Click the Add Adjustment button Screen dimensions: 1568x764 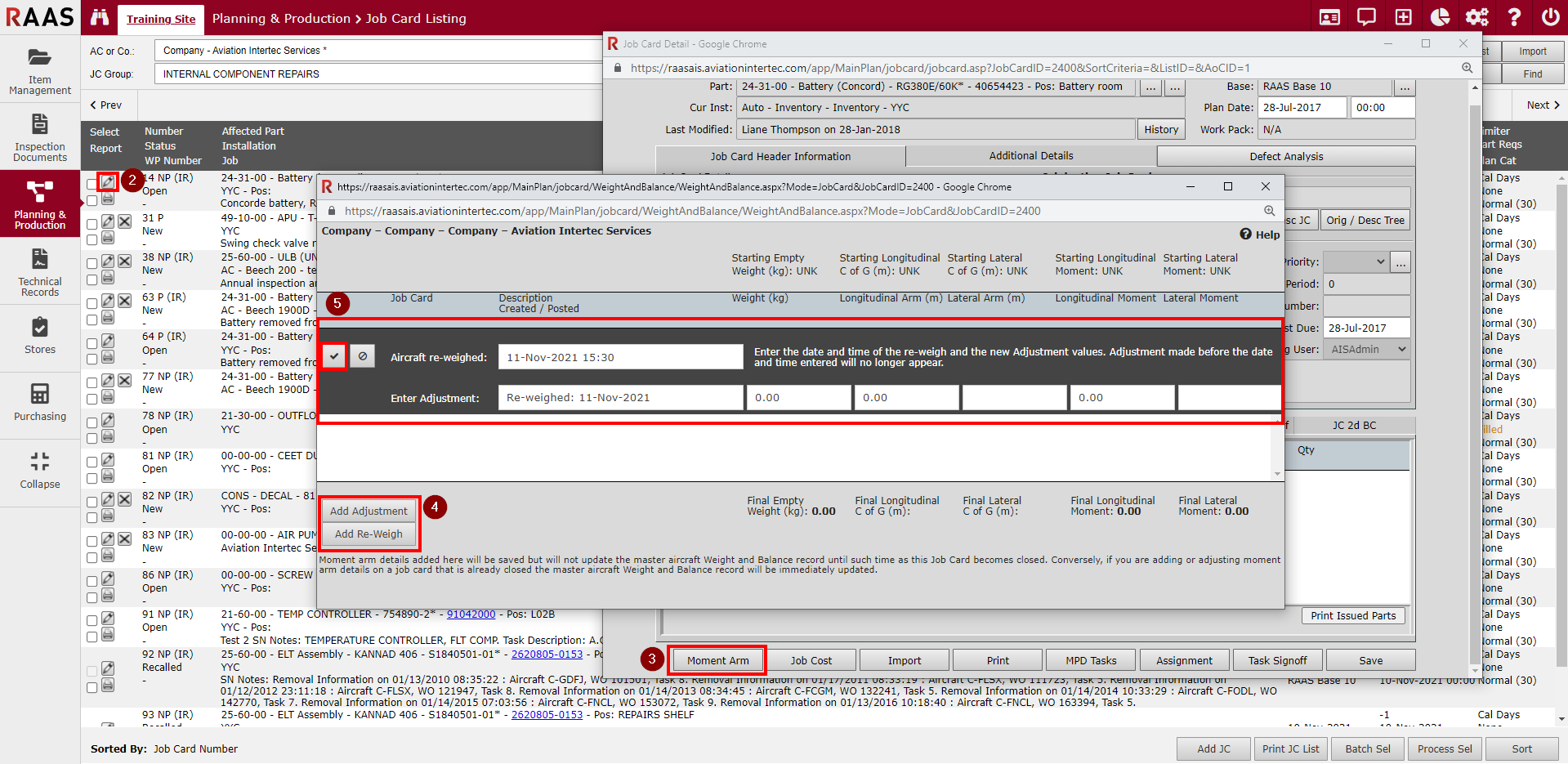369,511
